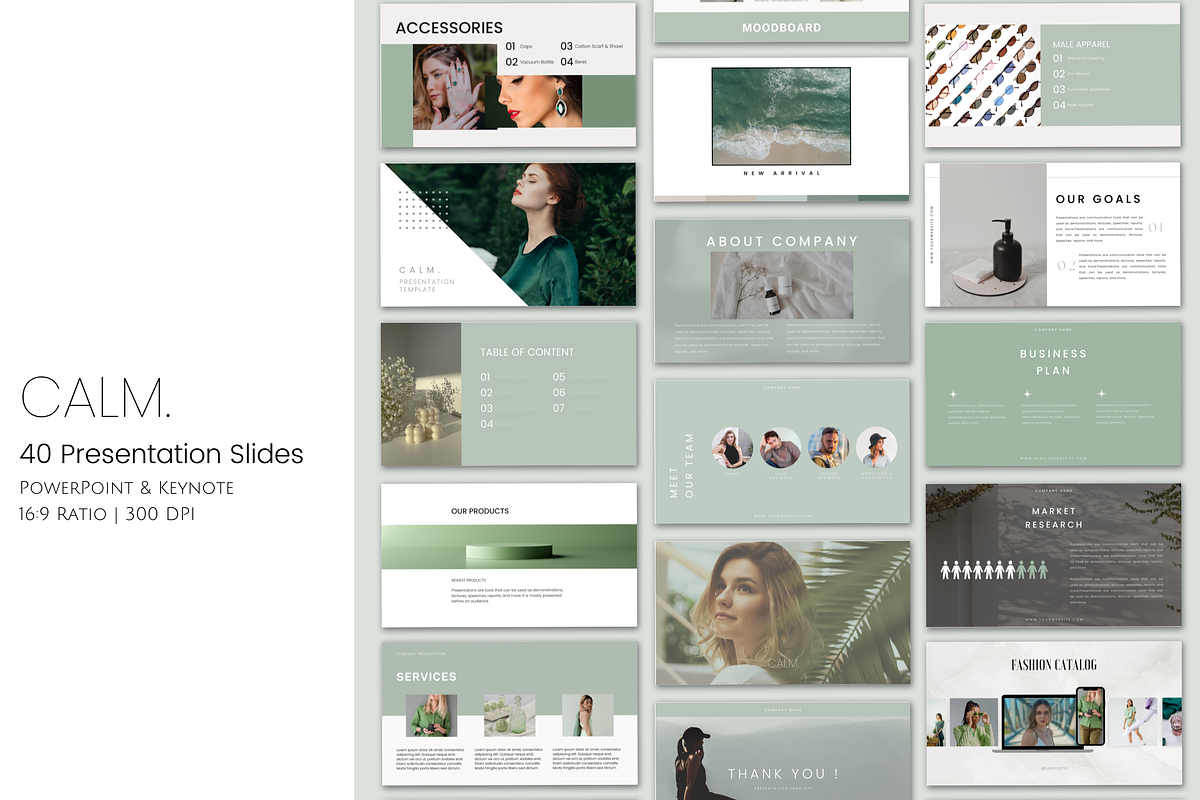Click the middle product photo in Services
The image size is (1200, 800).
pos(509,716)
